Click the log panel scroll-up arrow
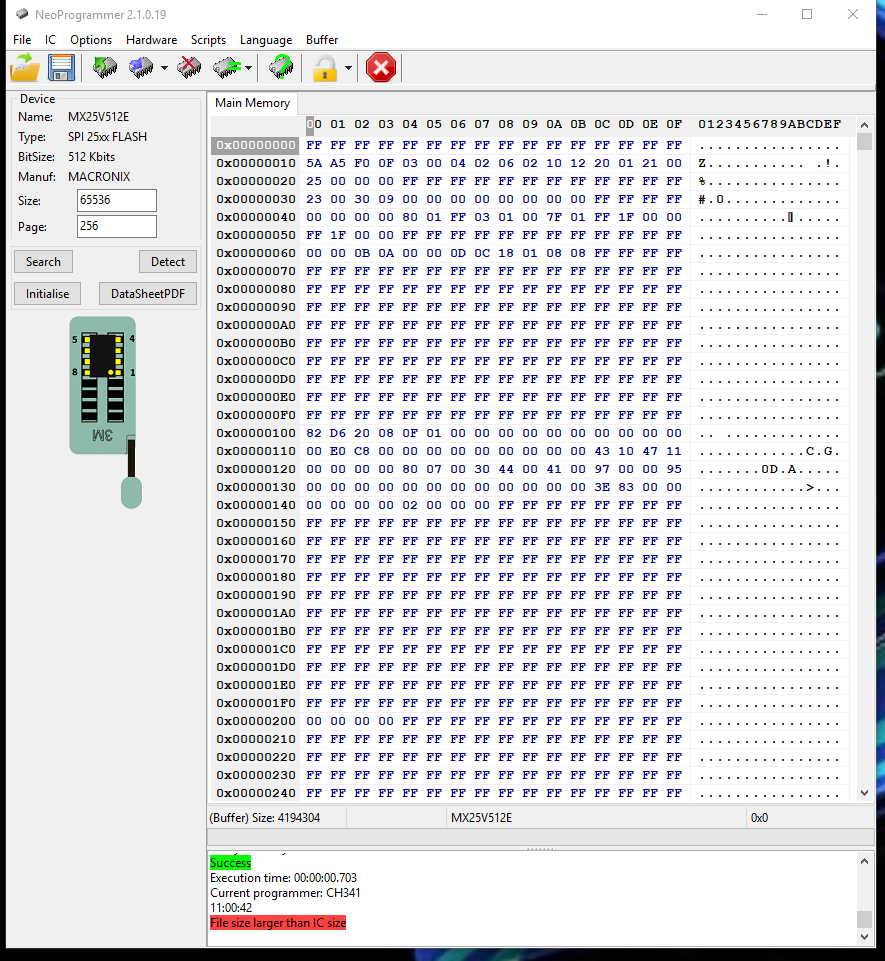This screenshot has height=961, width=885. (864, 861)
